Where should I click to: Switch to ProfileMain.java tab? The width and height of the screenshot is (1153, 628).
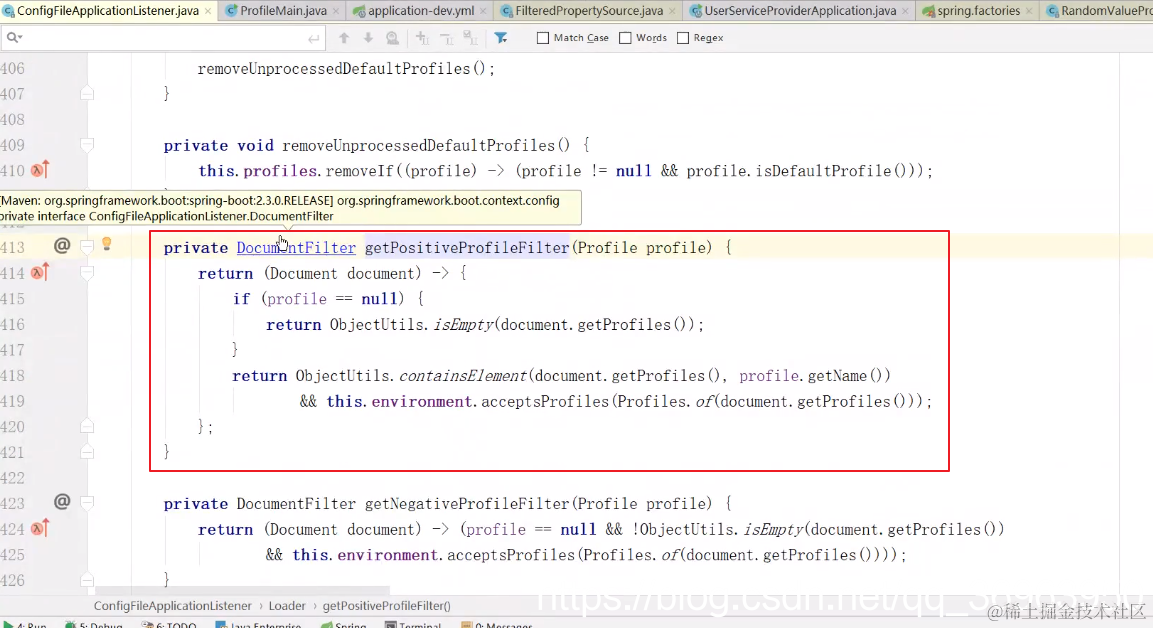[283, 11]
